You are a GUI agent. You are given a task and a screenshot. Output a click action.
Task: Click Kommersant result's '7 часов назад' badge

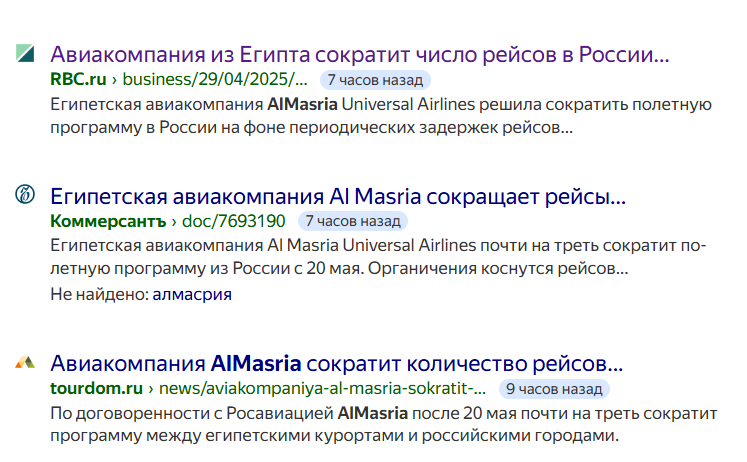pos(353,221)
